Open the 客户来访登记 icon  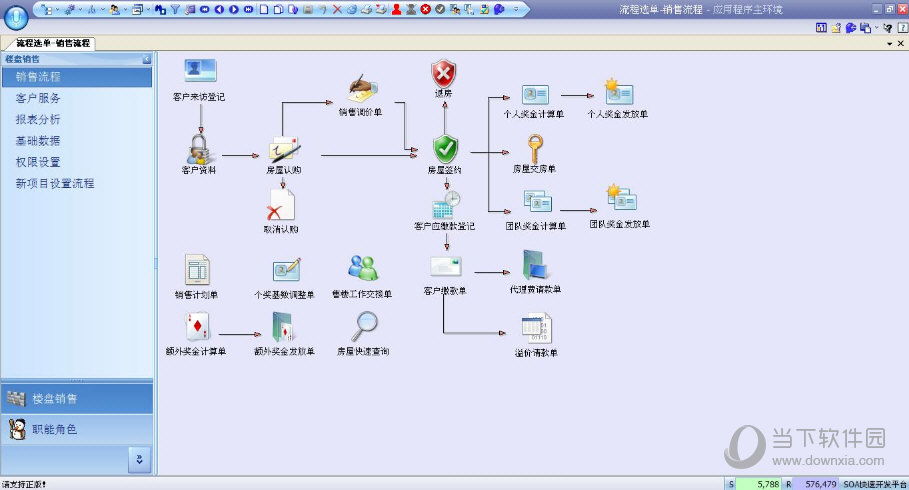click(200, 72)
